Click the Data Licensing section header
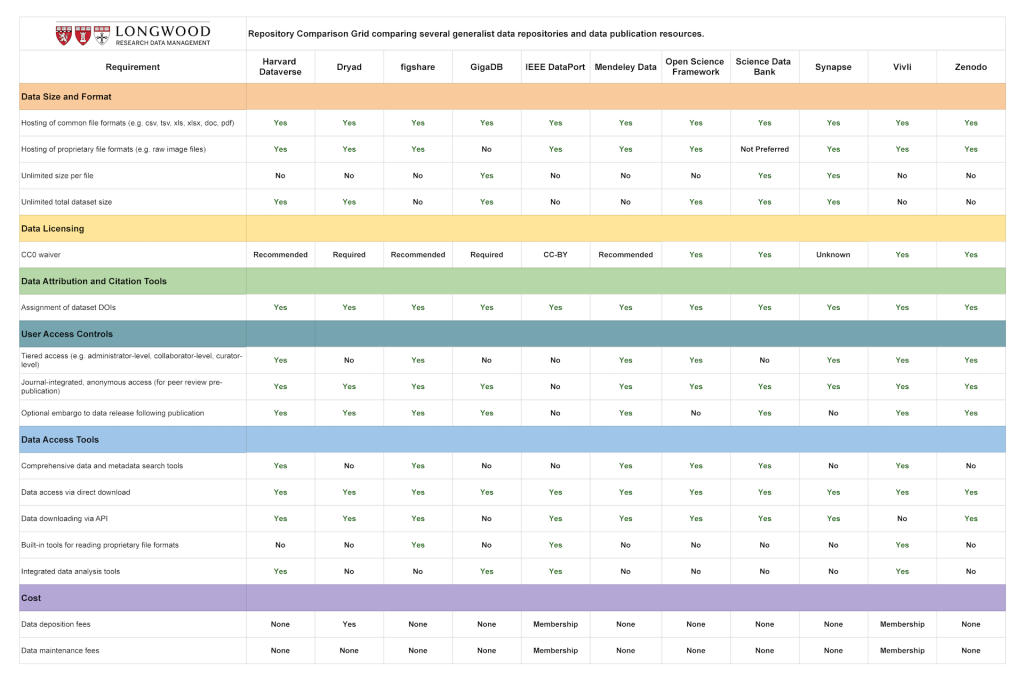Viewport: 1024px width, 681px height. tap(52, 229)
